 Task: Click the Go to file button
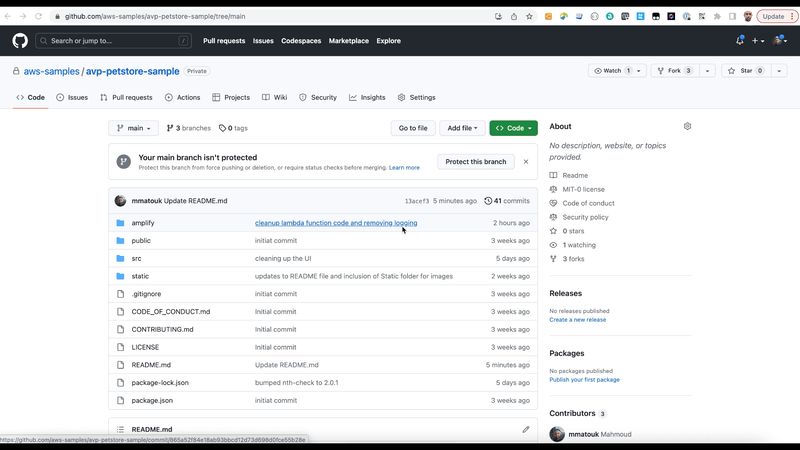413,128
